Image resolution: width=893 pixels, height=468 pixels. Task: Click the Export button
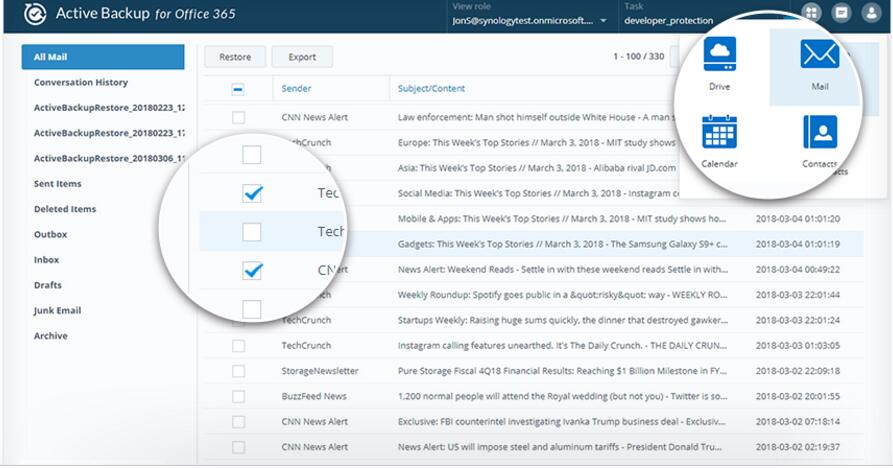302,58
